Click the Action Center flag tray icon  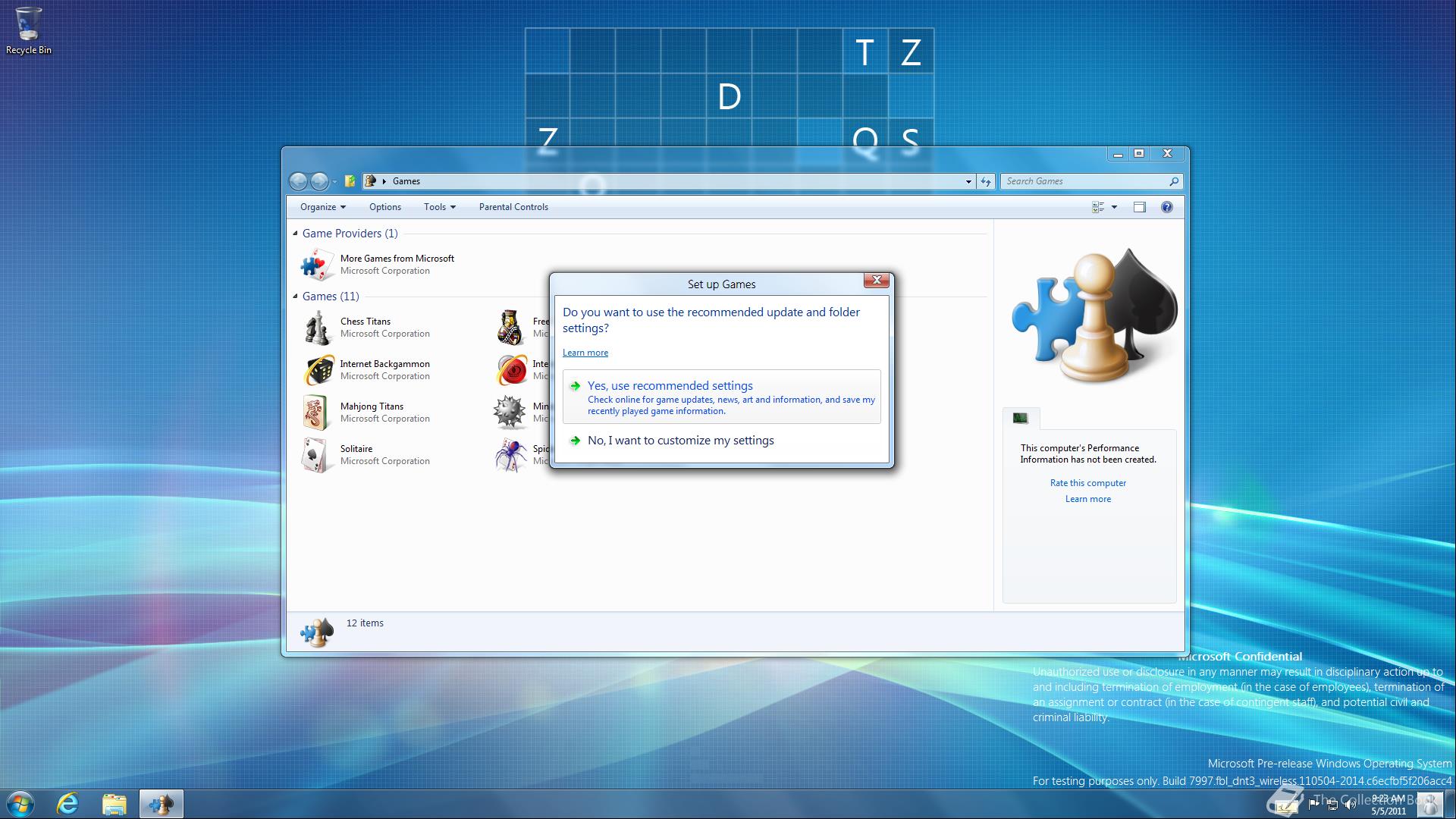(x=1315, y=805)
